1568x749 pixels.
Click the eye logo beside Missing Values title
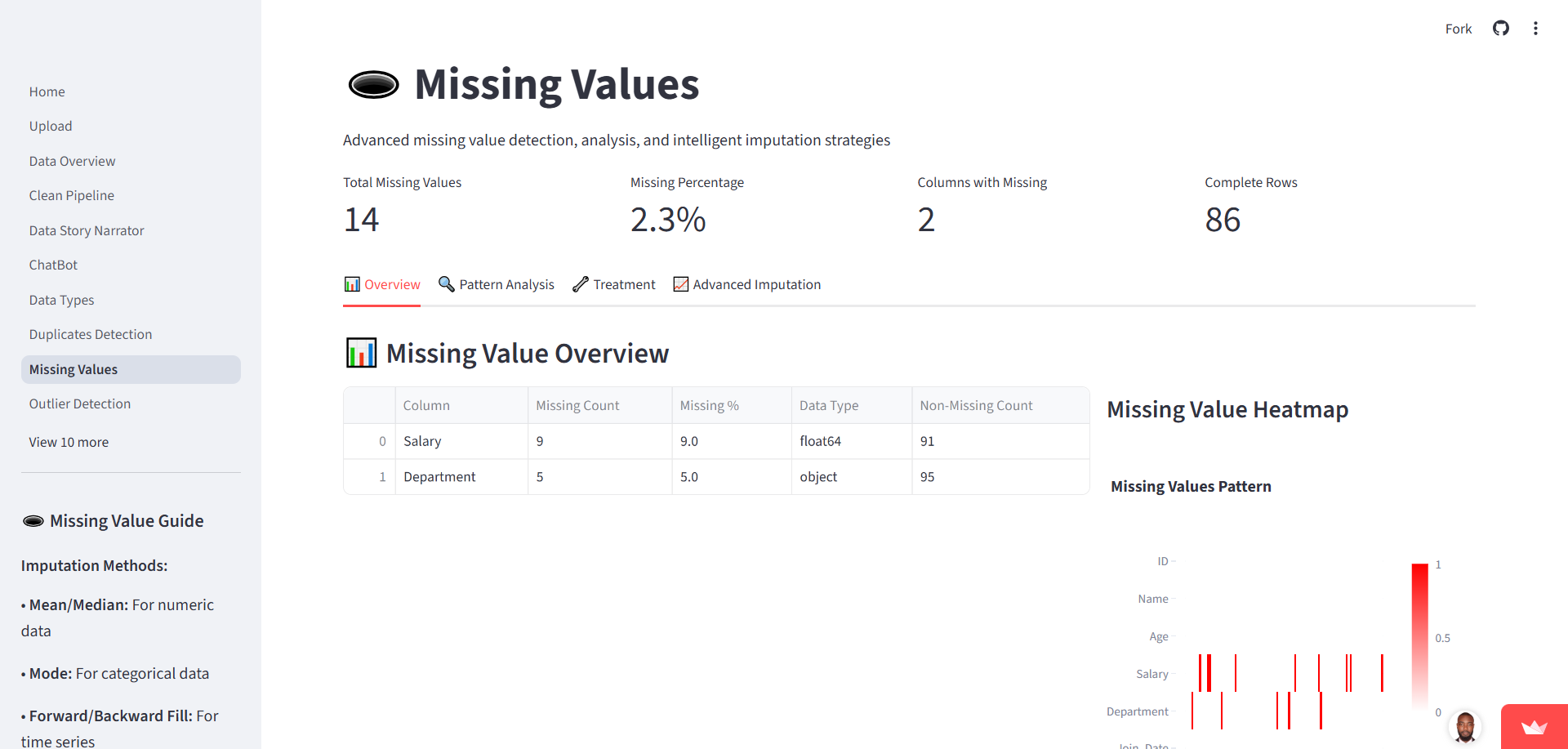(374, 83)
